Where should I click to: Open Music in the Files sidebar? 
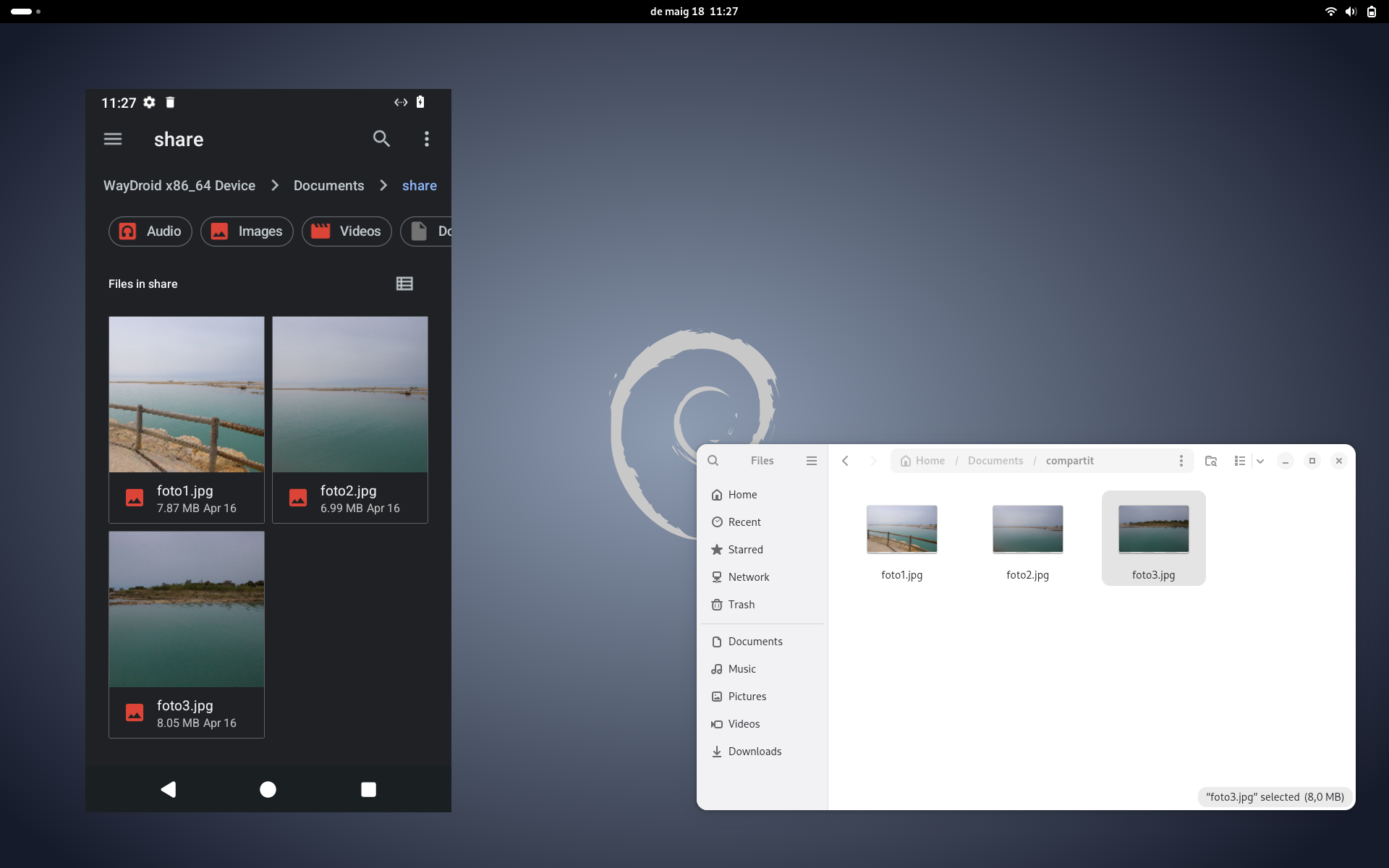pyautogui.click(x=763, y=669)
